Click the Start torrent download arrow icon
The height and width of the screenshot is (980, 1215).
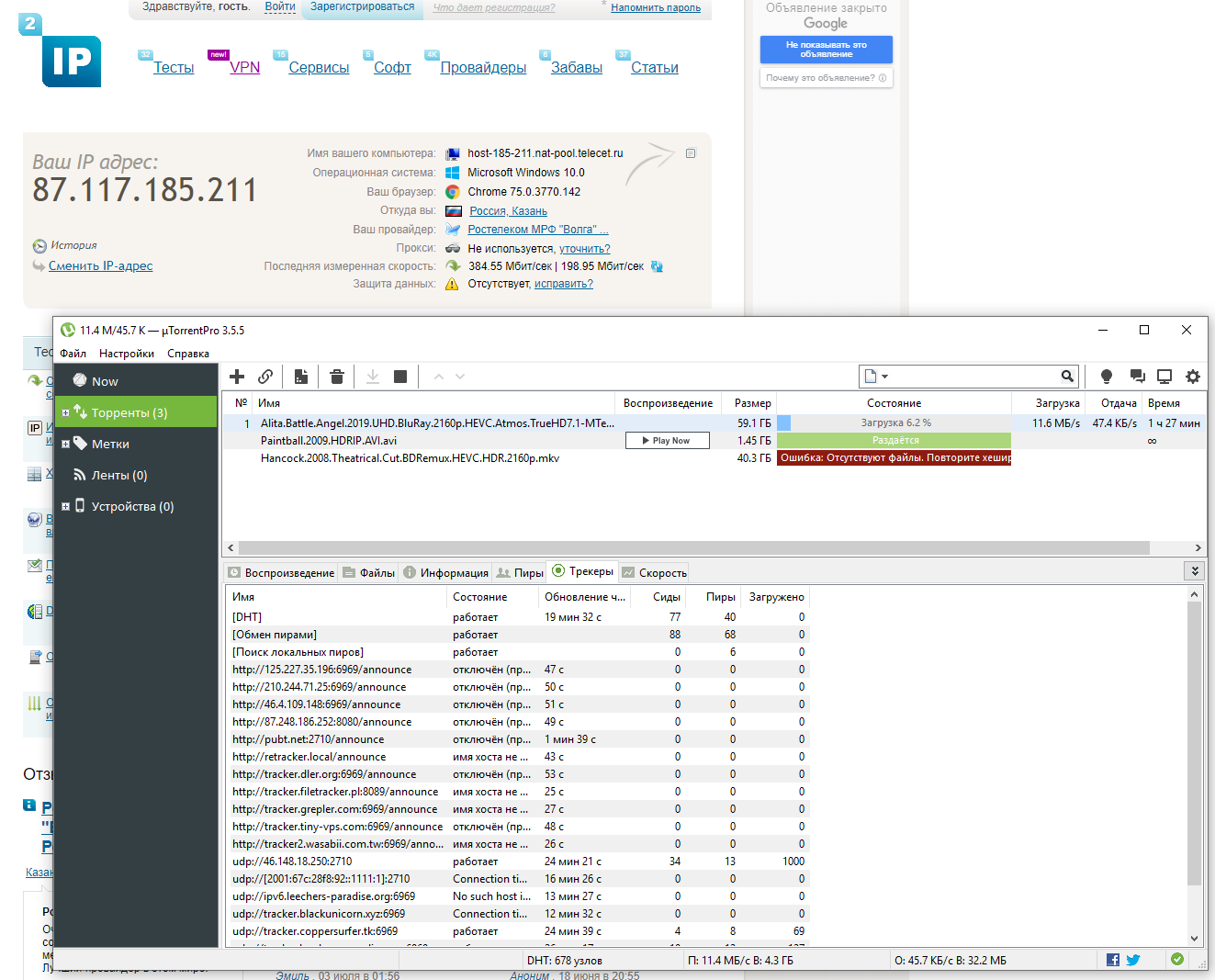pyautogui.click(x=373, y=377)
